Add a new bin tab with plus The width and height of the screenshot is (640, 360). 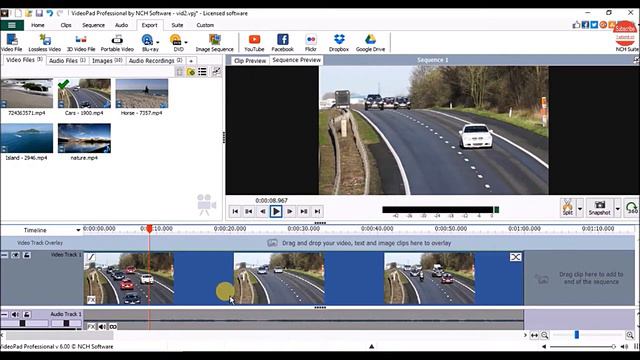[191, 61]
